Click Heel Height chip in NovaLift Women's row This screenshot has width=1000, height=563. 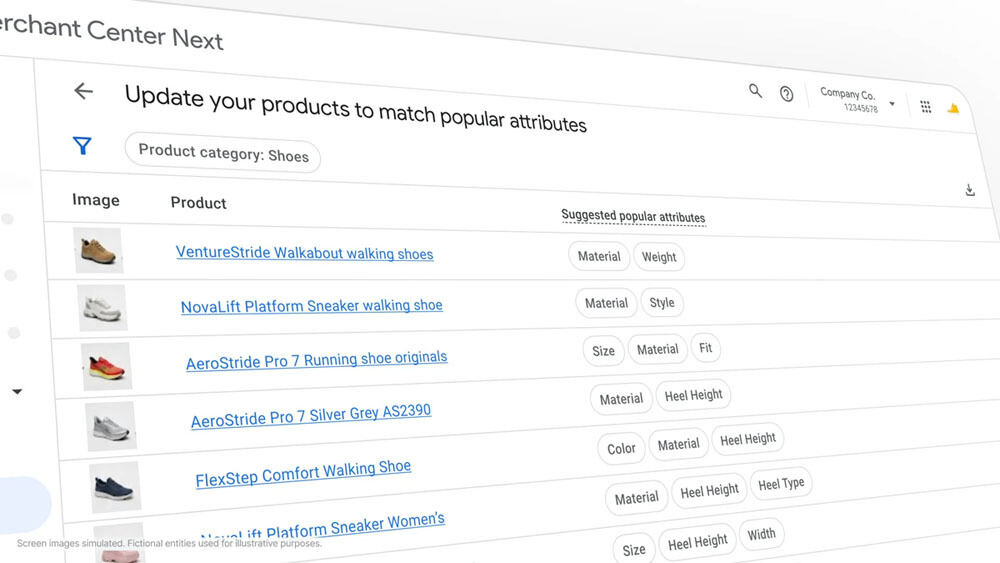tap(709, 492)
